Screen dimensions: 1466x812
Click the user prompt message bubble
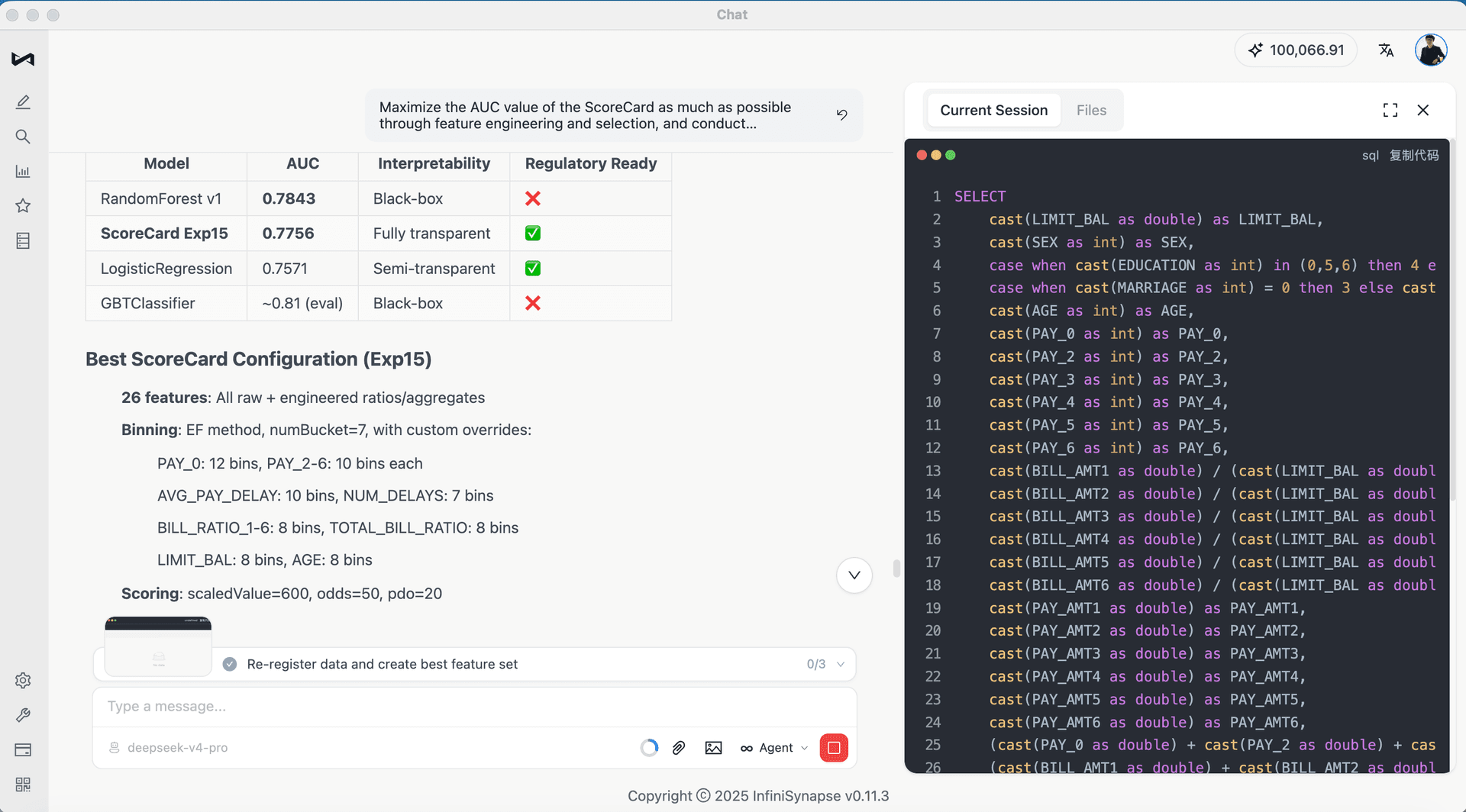point(614,115)
